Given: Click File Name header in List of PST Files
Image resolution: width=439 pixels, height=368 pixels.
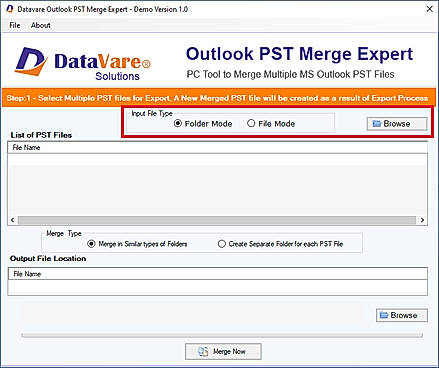Looking at the screenshot, I should tap(217, 147).
